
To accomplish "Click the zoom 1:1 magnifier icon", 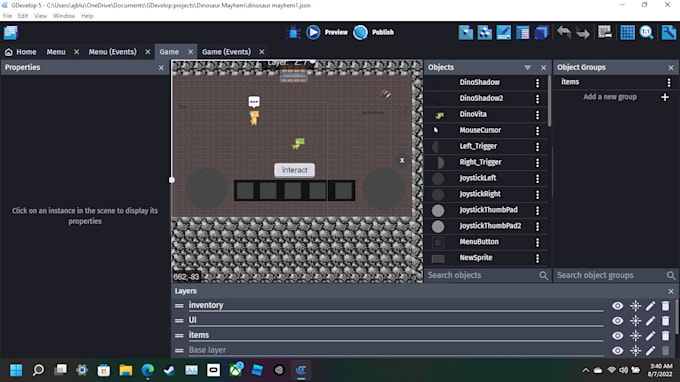I will [x=646, y=33].
